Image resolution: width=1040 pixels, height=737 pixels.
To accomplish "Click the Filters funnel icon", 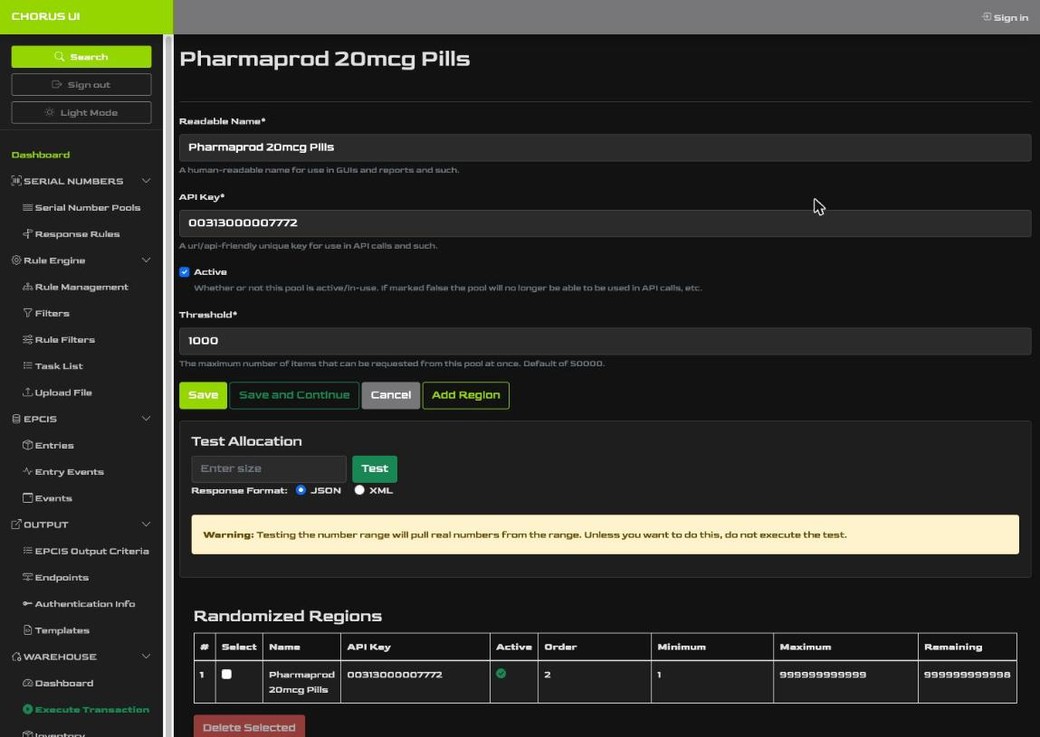I will [27, 313].
